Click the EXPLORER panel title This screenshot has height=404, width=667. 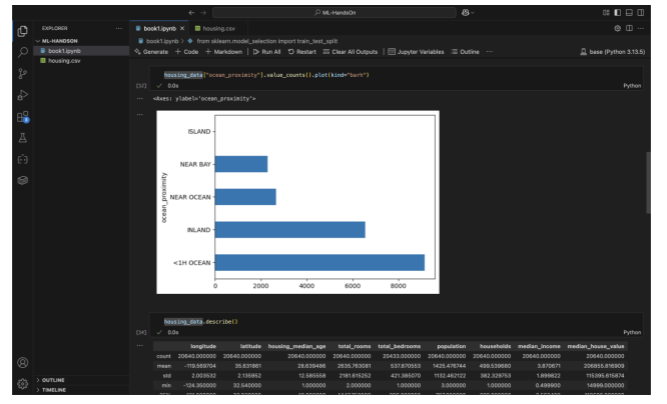(x=54, y=28)
